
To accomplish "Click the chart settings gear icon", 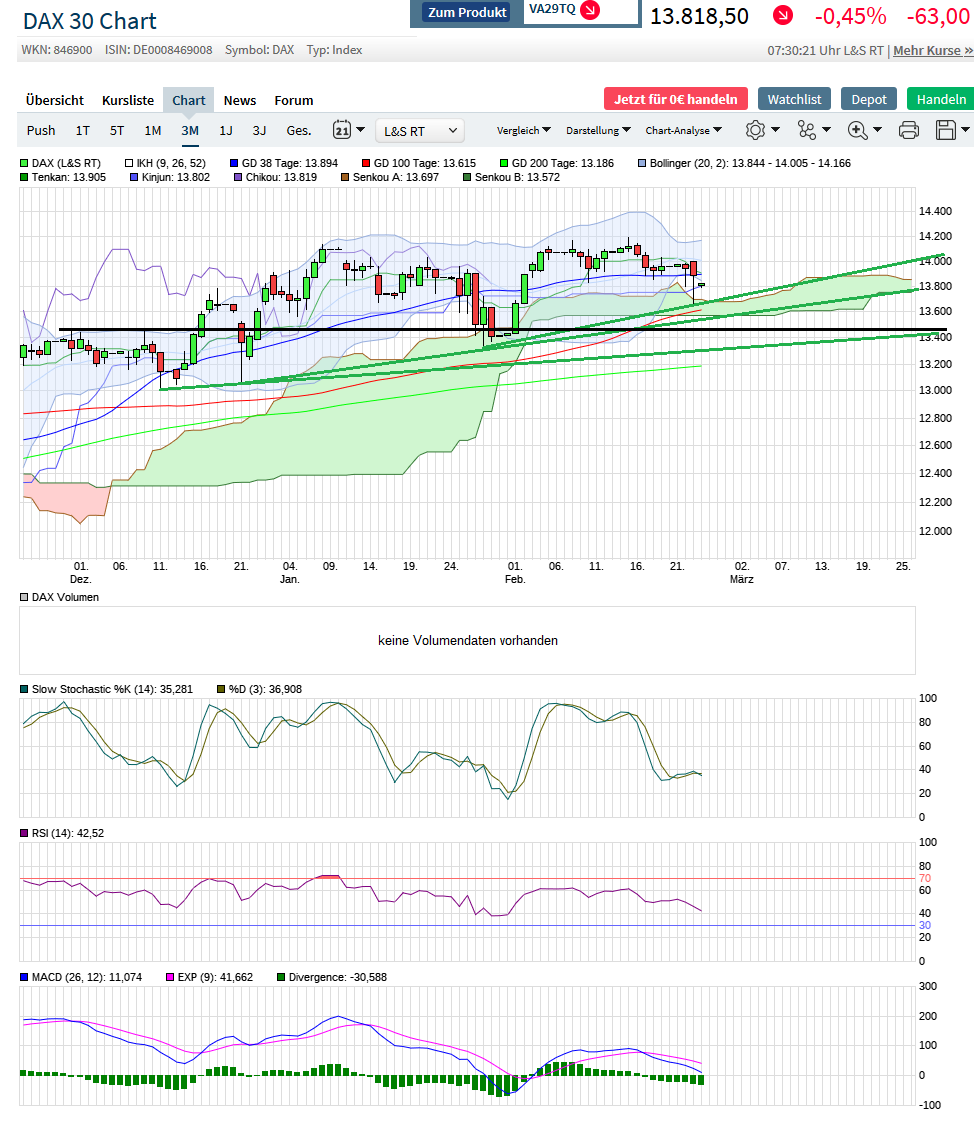I will 755,130.
